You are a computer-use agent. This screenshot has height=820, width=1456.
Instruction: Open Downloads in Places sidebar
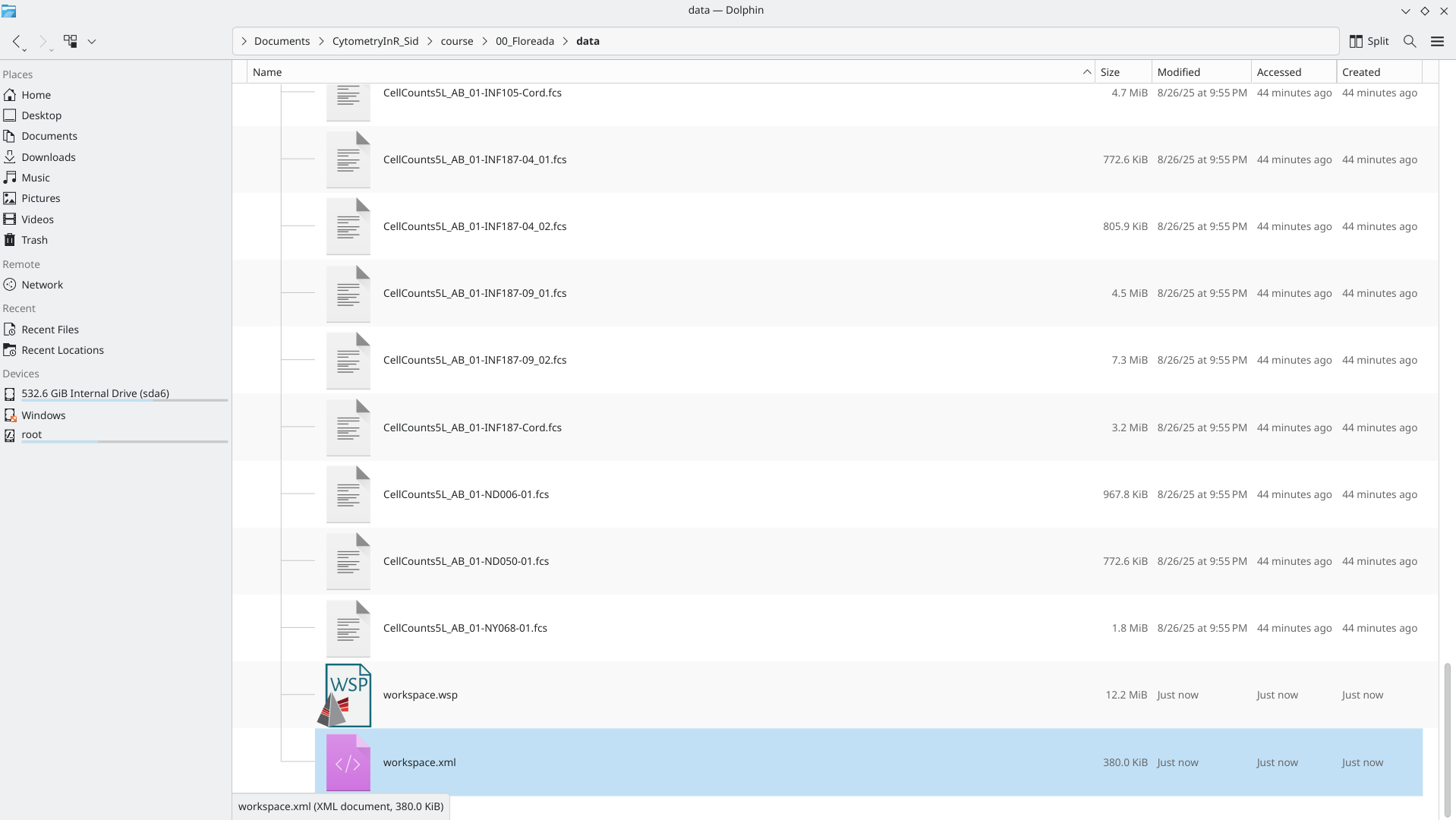[x=49, y=157]
